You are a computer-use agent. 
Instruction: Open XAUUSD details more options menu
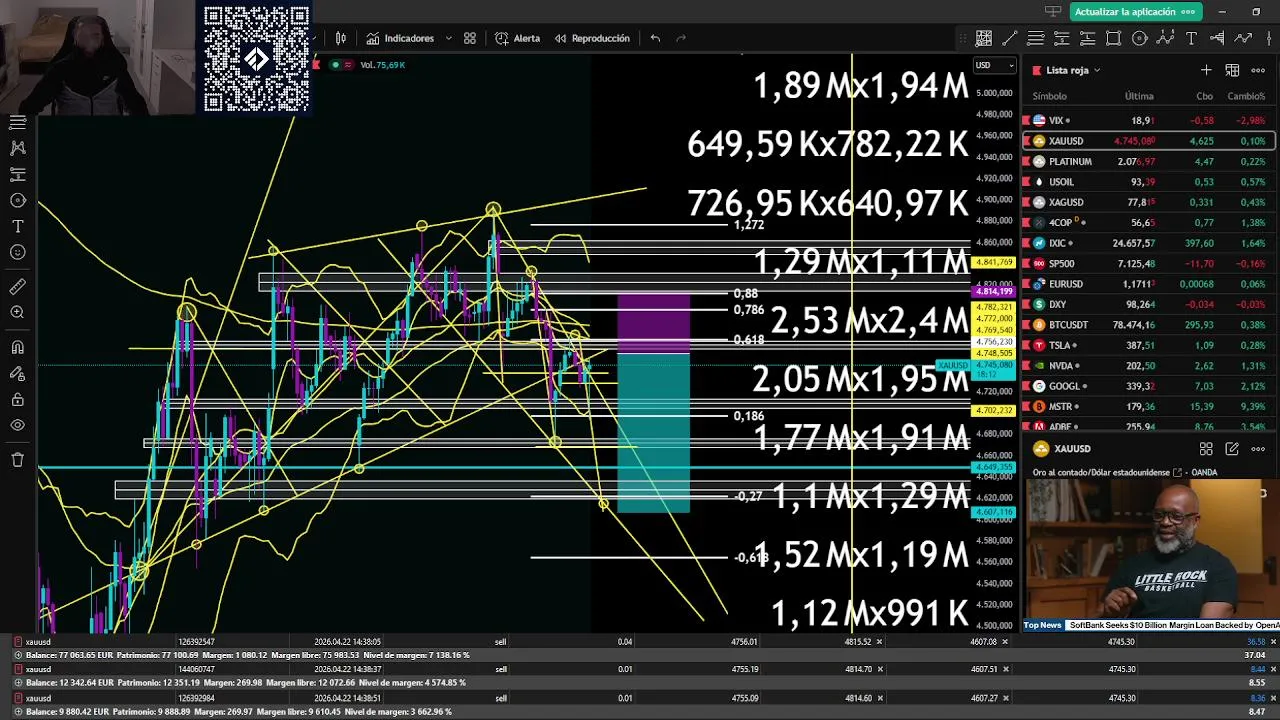pyautogui.click(x=1258, y=449)
